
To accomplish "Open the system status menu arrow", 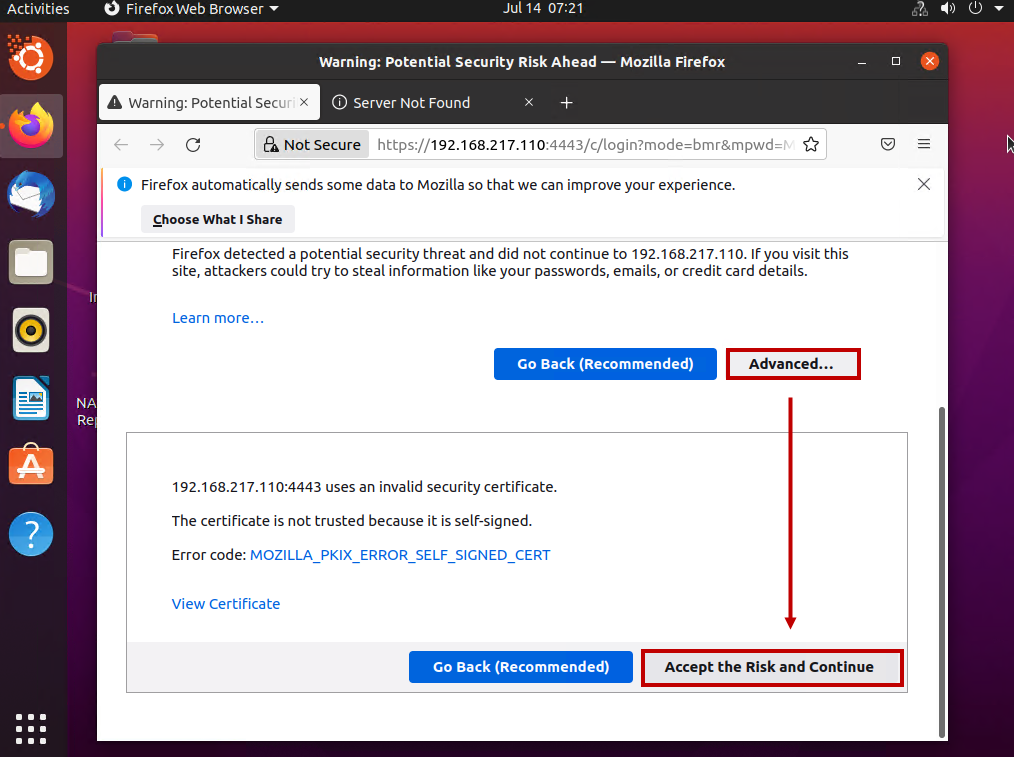I will pos(999,8).
